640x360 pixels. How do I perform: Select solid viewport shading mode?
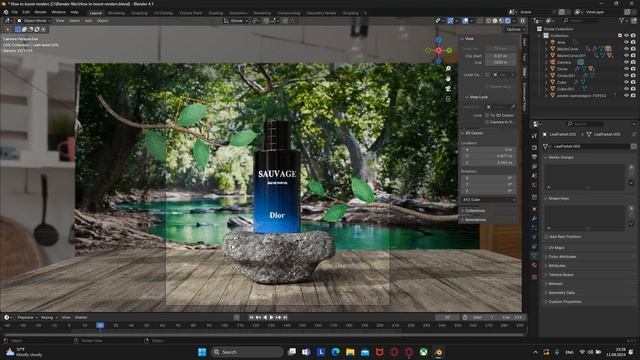495,20
